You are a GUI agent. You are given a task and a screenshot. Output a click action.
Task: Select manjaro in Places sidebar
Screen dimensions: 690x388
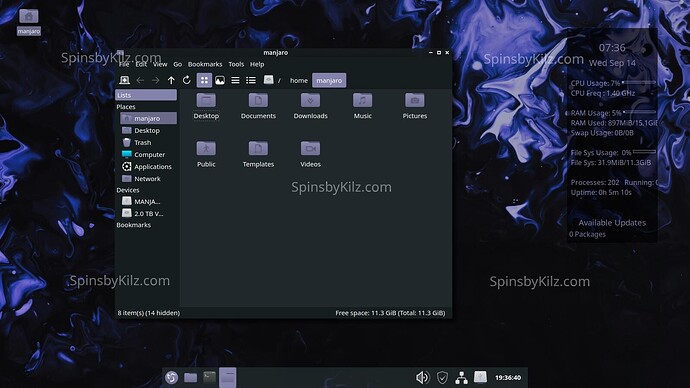(148, 118)
